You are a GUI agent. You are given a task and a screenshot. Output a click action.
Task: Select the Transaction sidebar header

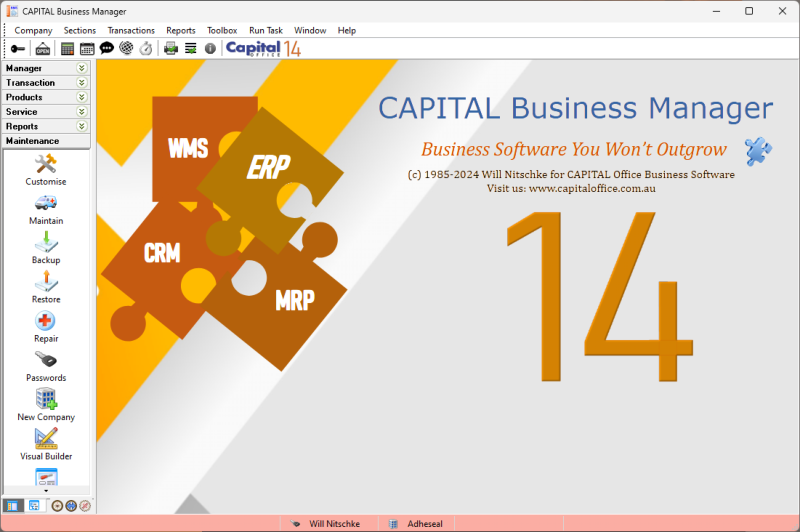click(x=46, y=82)
